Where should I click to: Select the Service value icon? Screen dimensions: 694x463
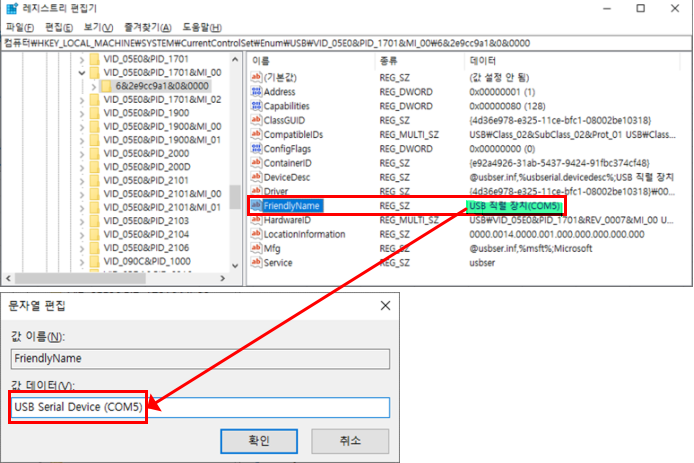point(255,263)
